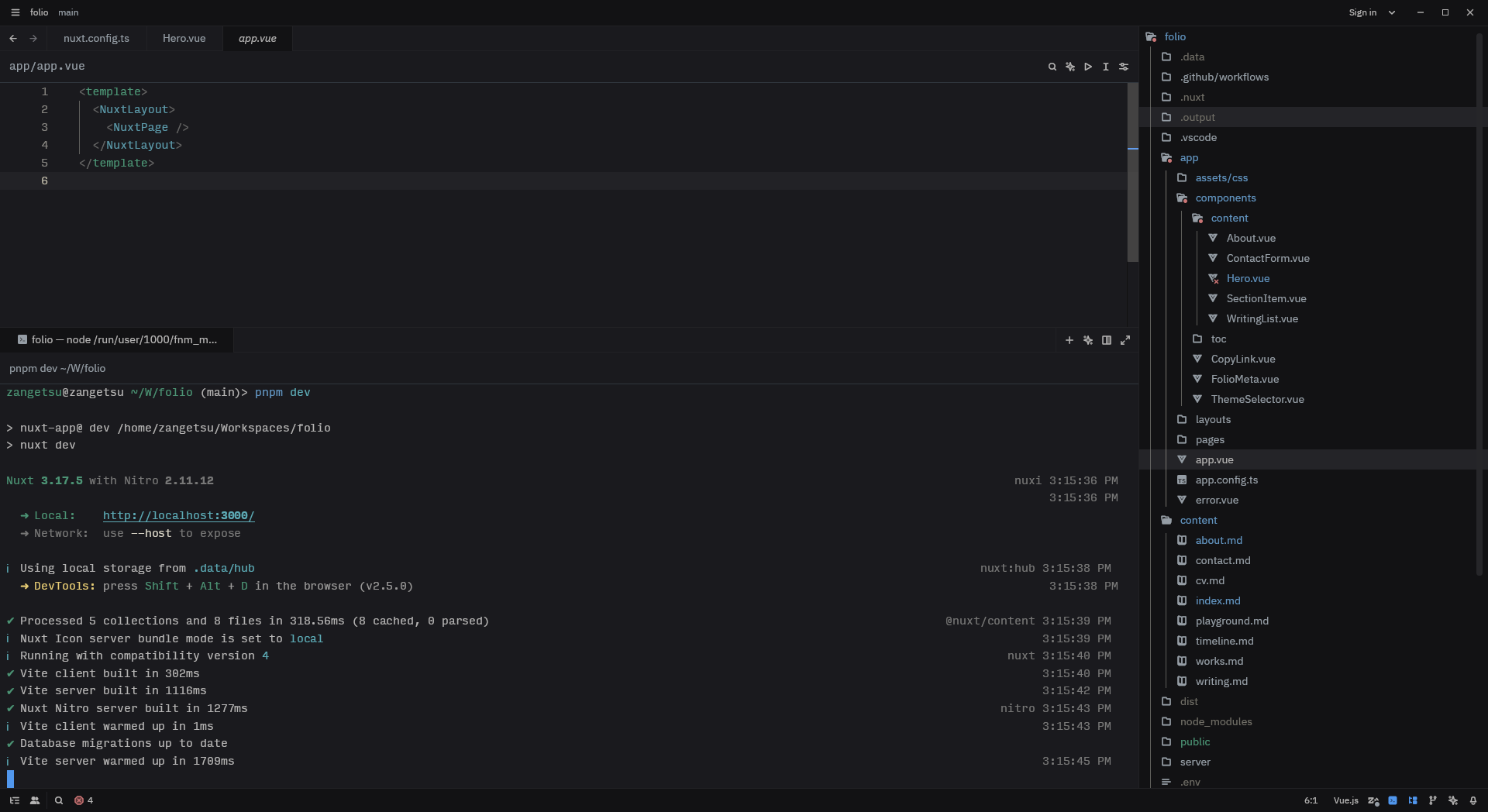This screenshot has height=812, width=1488.
Task: Switch to the nuxt.config.ts tab
Action: 96,38
